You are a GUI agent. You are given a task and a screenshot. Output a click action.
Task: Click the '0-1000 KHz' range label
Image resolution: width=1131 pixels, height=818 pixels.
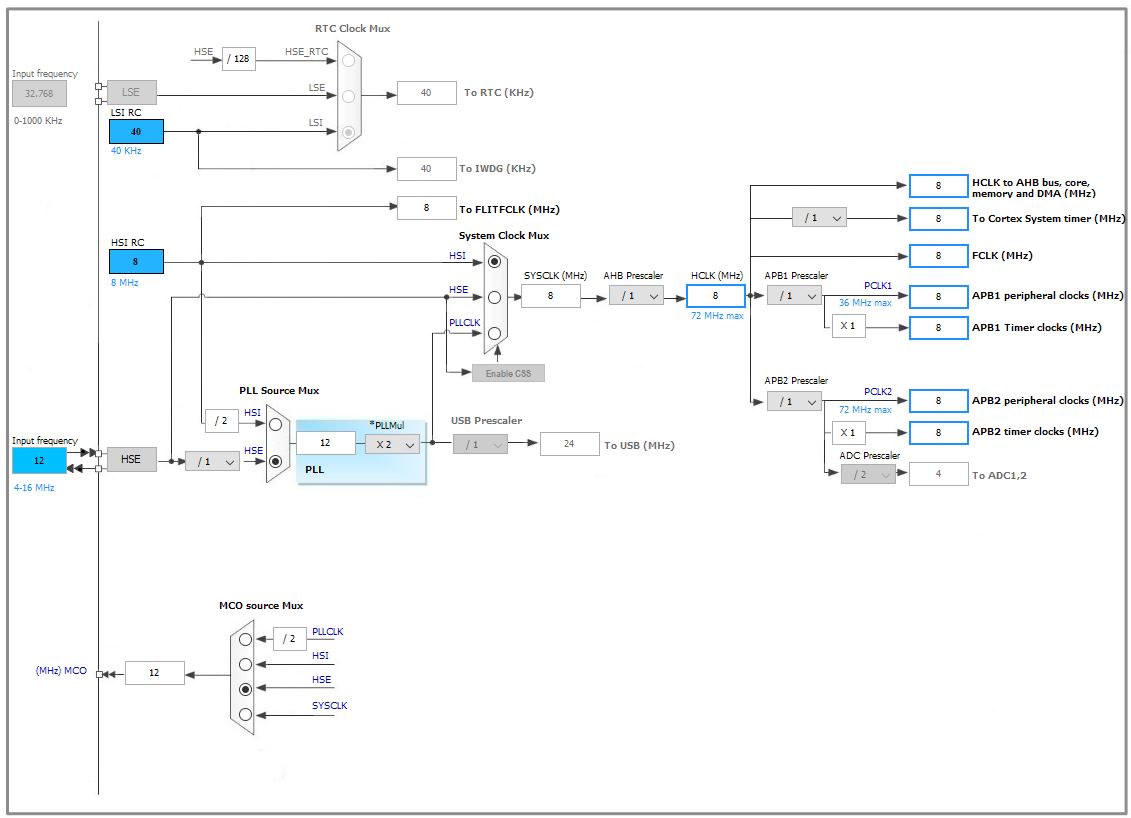point(38,120)
